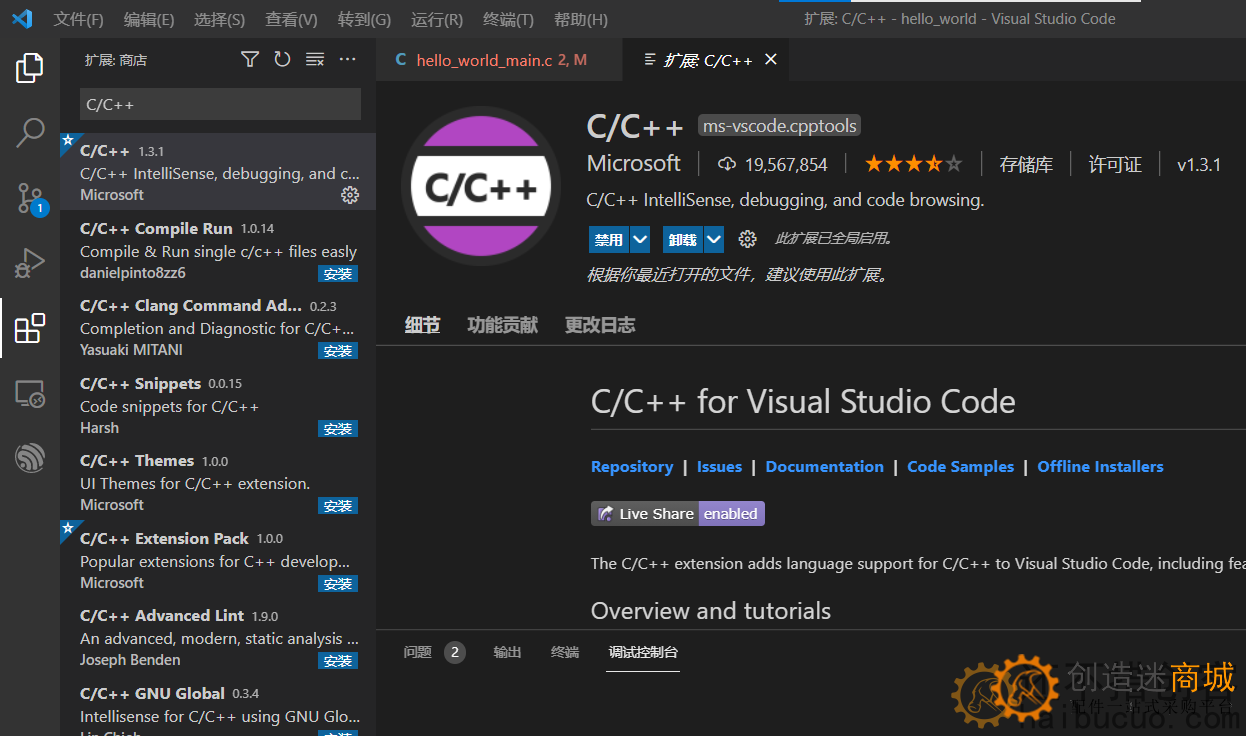The height and width of the screenshot is (736, 1246).
Task: Close the C/C++ extension tab
Action: click(771, 60)
